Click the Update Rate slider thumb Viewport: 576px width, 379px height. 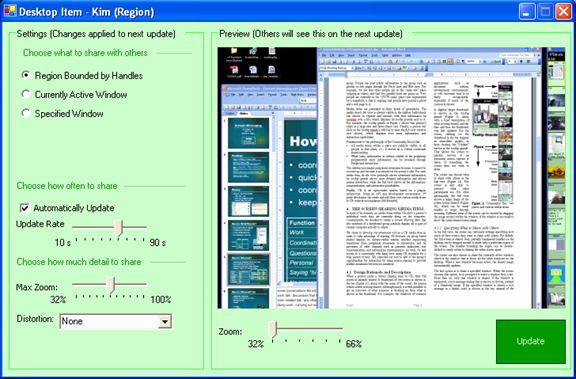click(118, 228)
